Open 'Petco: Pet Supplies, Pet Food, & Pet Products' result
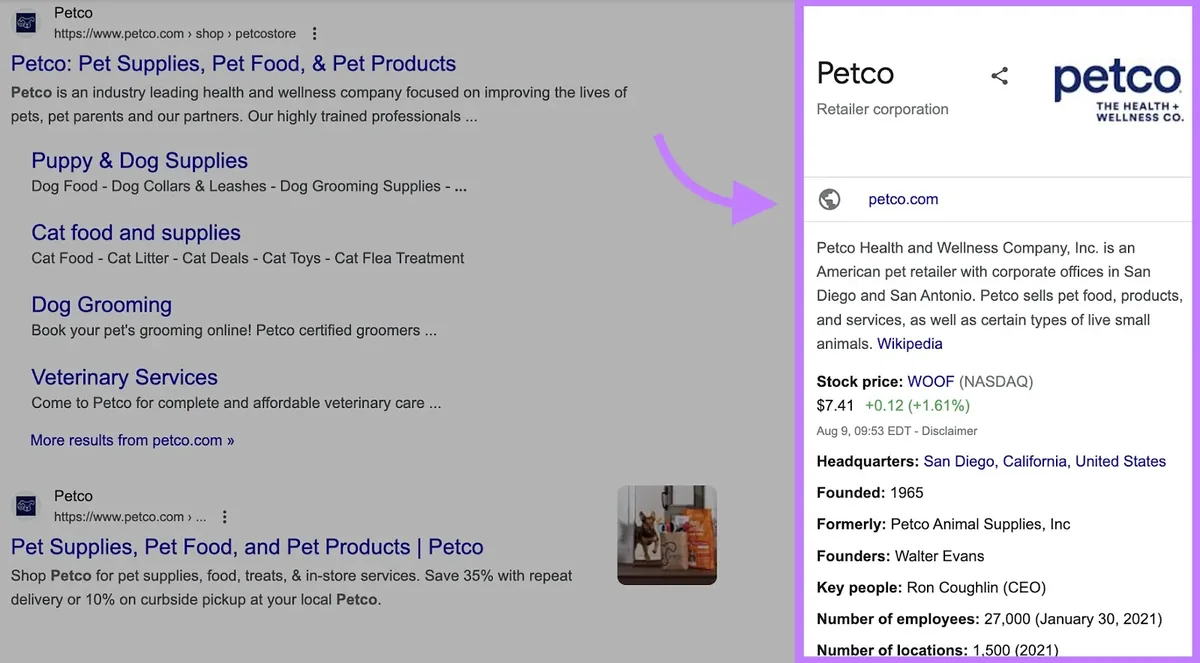 [233, 64]
